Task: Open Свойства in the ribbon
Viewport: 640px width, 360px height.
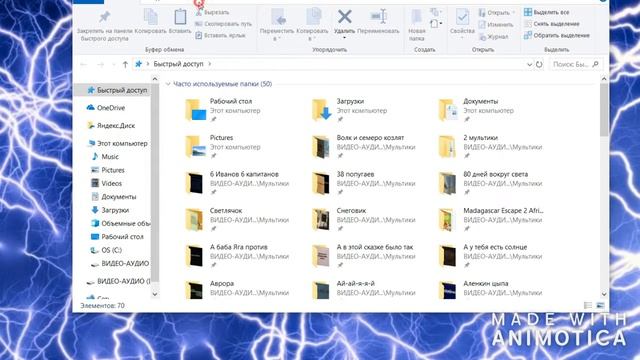Action: (462, 24)
